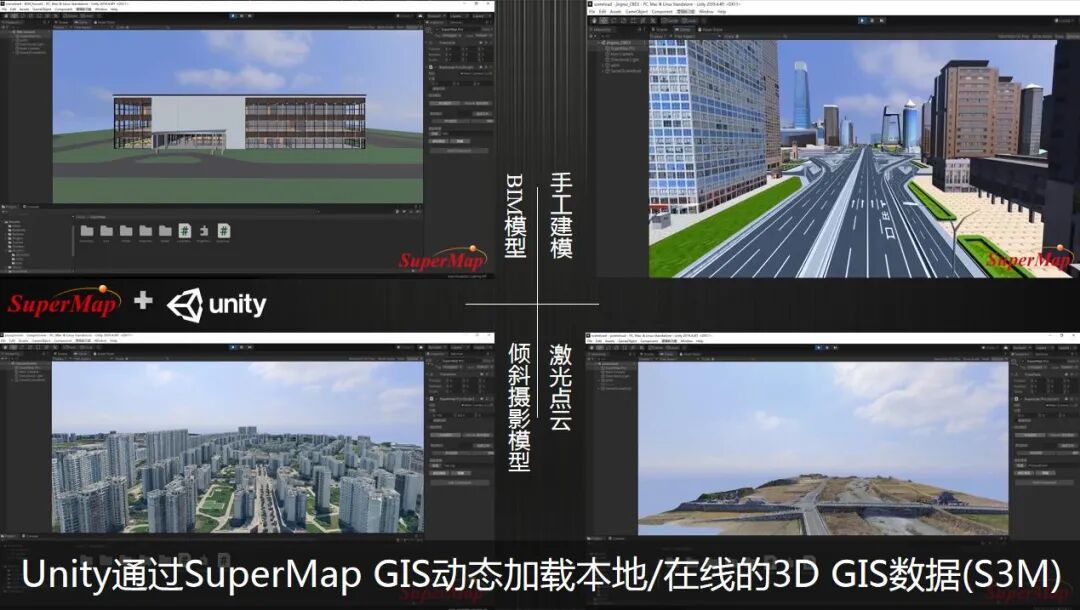Switch to Asset Store tab in 手工建模 window
The image size is (1080, 610).
tap(711, 30)
